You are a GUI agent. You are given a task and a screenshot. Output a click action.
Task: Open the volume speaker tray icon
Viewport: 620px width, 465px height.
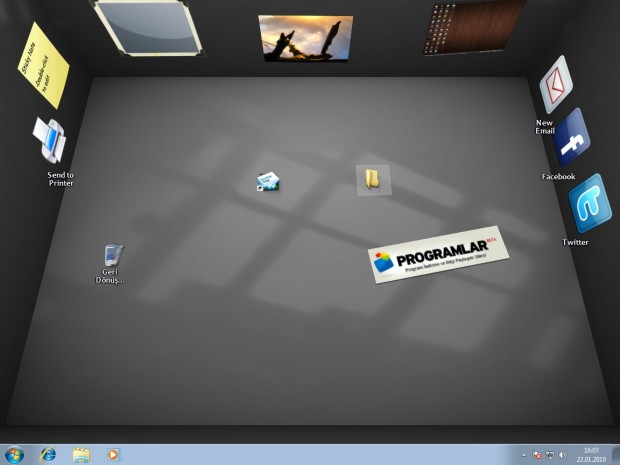click(562, 455)
